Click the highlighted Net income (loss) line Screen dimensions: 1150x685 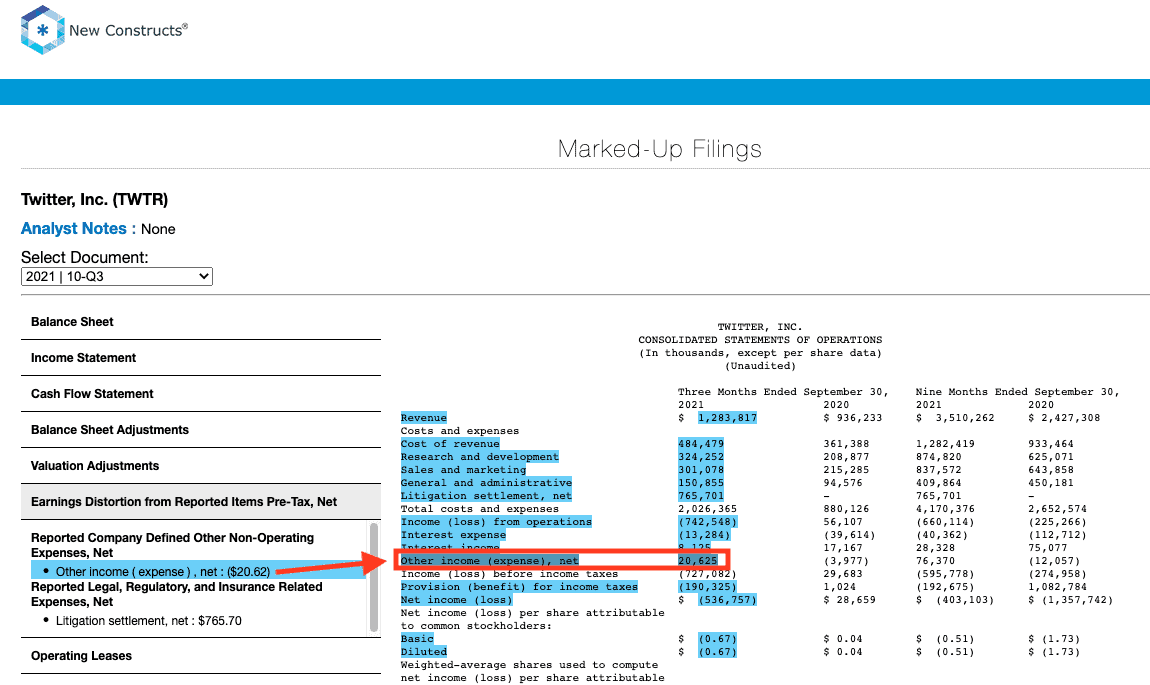point(456,601)
